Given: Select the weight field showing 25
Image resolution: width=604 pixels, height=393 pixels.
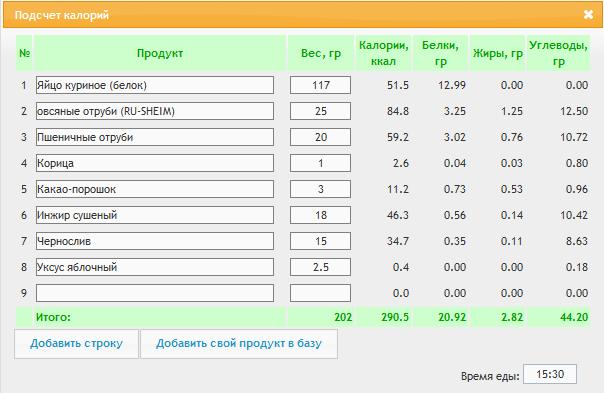Looking at the screenshot, I should click(320, 111).
